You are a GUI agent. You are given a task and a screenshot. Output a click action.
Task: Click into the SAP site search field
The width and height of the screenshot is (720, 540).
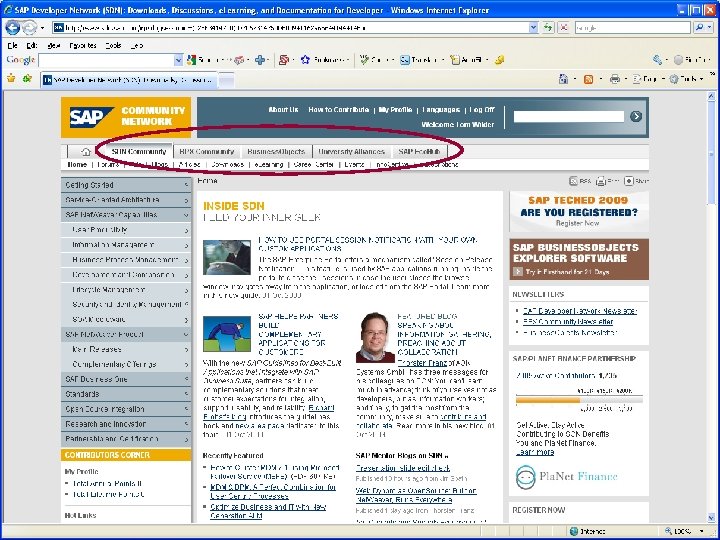[568, 117]
